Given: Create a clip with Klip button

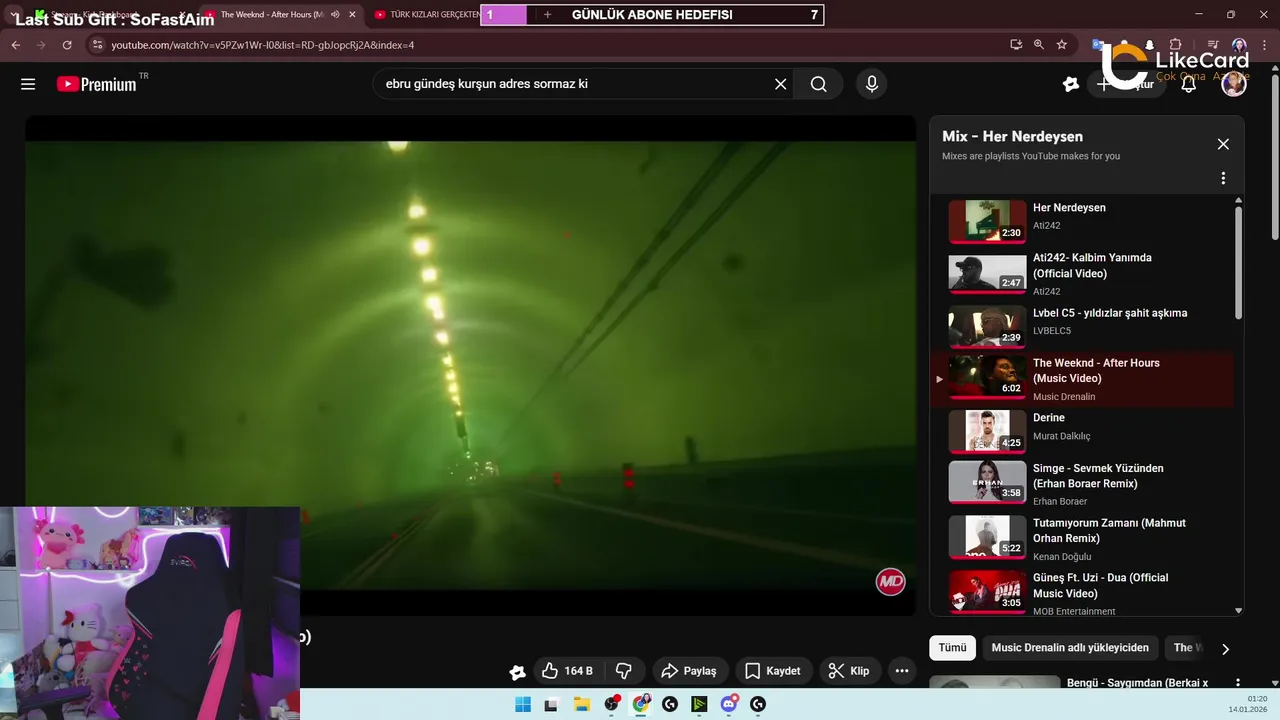Looking at the screenshot, I should point(850,671).
